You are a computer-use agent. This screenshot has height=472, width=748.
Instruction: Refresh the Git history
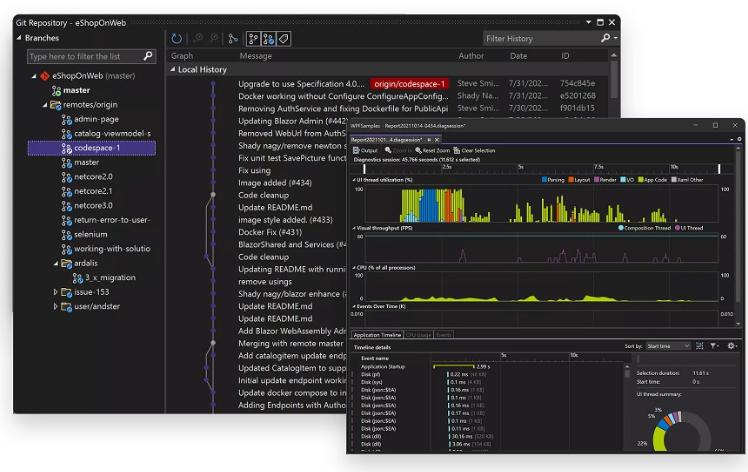click(177, 39)
